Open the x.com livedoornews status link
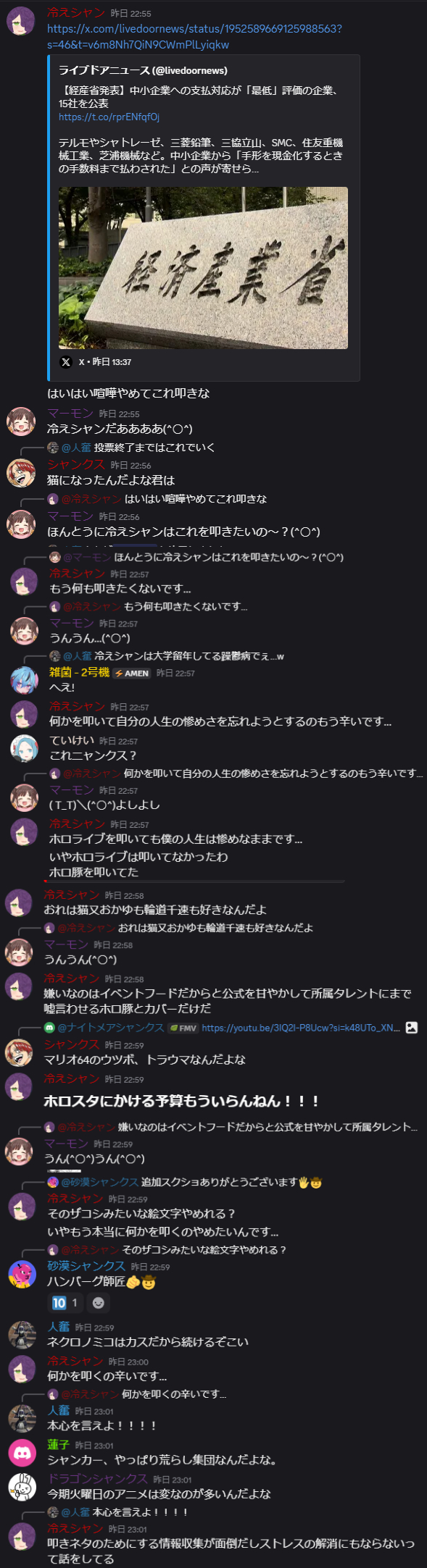 pos(194,36)
